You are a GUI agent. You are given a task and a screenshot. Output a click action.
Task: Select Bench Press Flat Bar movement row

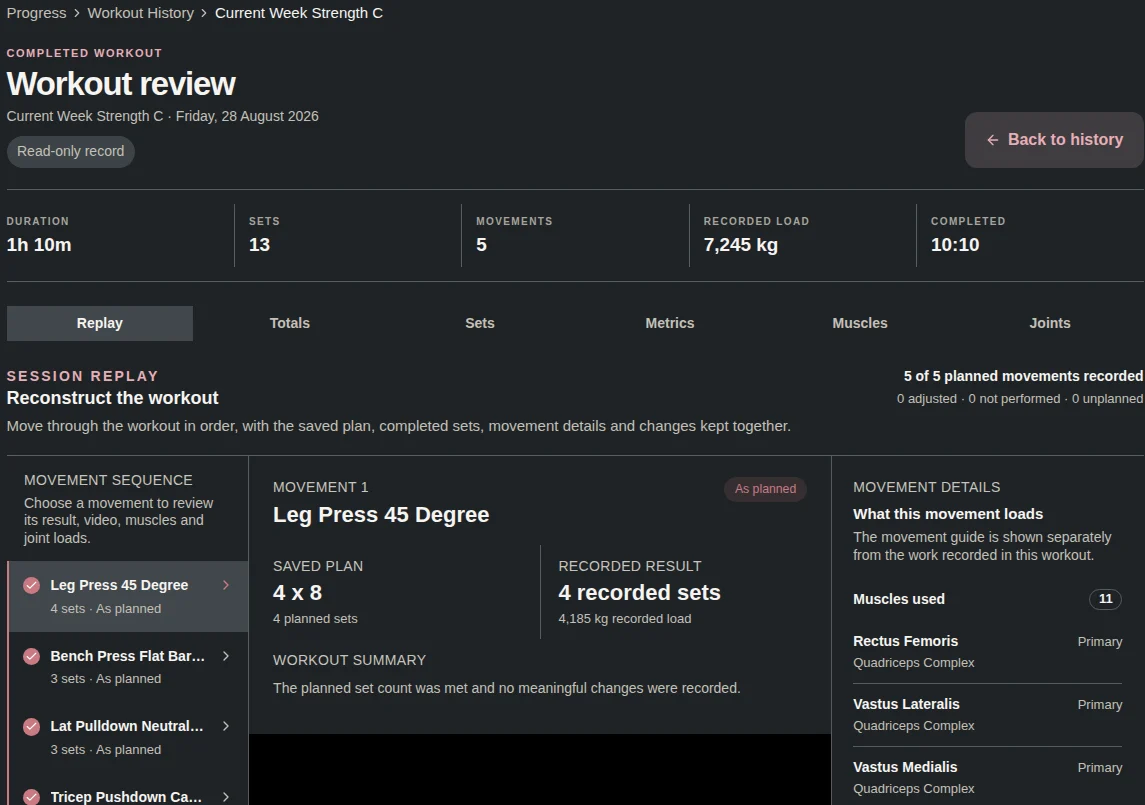click(x=129, y=667)
